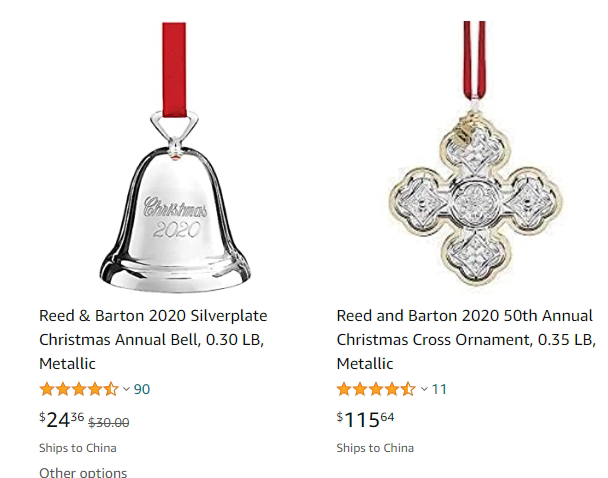The height and width of the screenshot is (478, 608).
Task: View the 90 reviews for the bell
Action: click(x=142, y=389)
